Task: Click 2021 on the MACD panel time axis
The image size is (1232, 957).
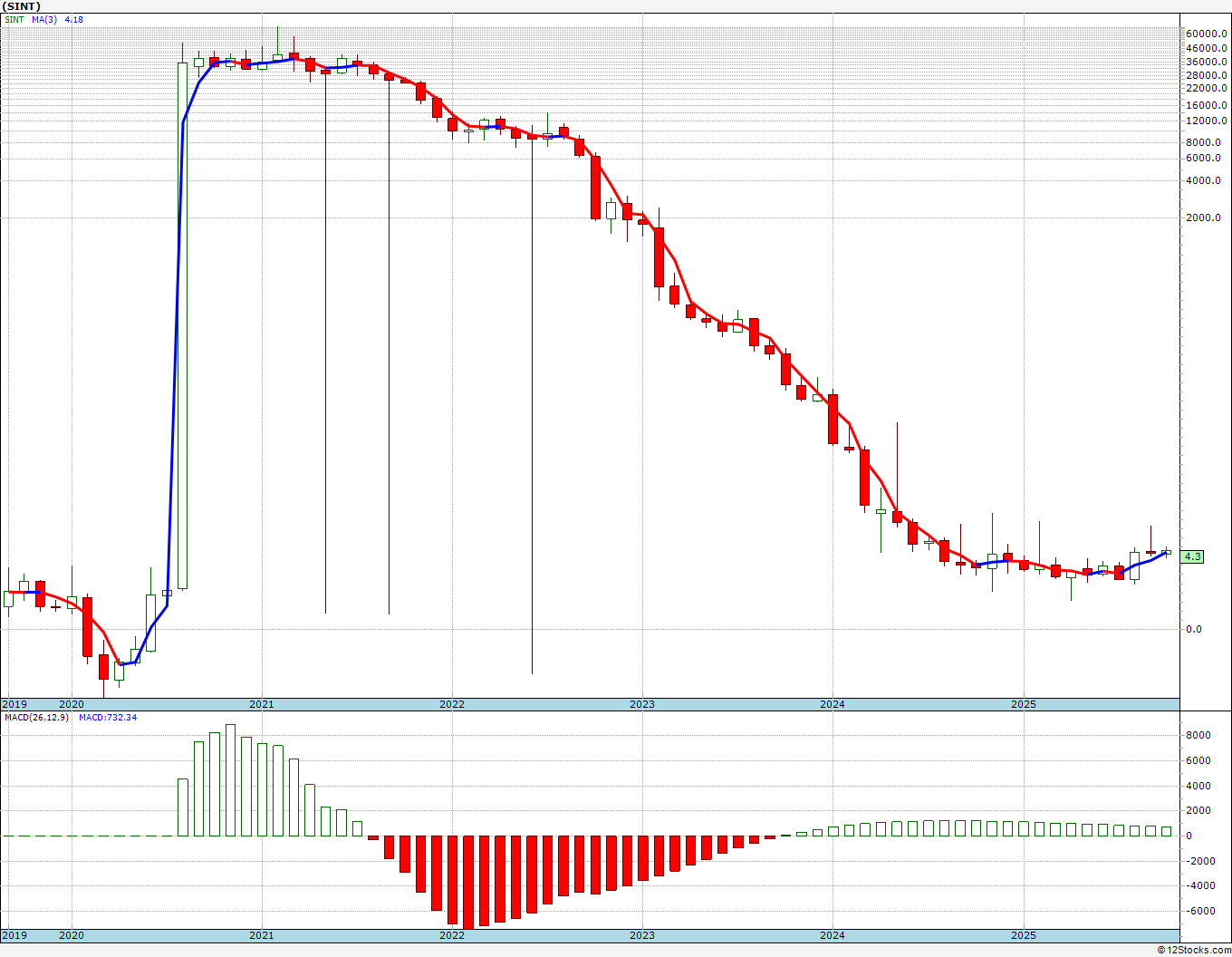Action: click(x=262, y=934)
